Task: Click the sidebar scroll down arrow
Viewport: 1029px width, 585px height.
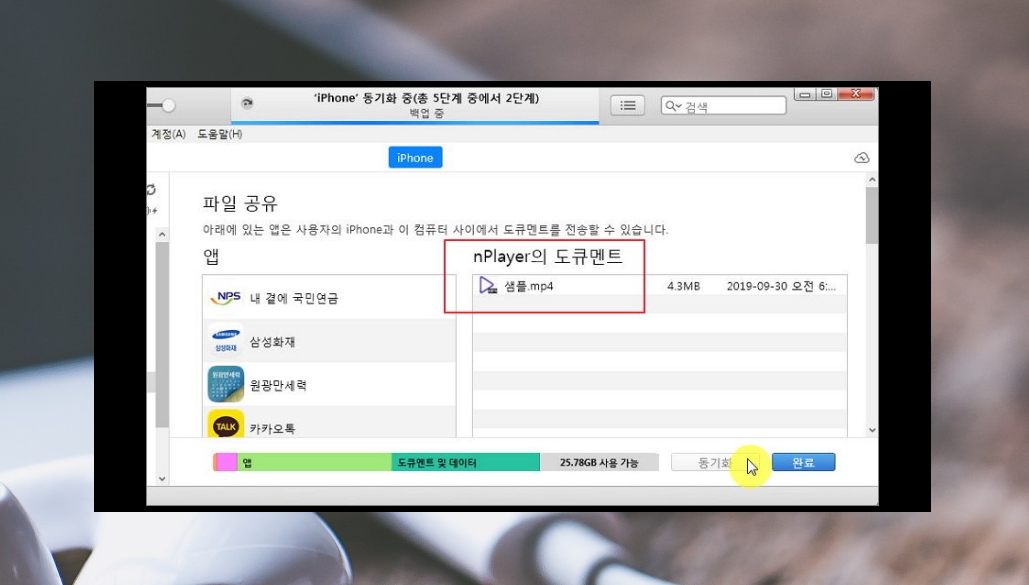Action: [x=162, y=479]
